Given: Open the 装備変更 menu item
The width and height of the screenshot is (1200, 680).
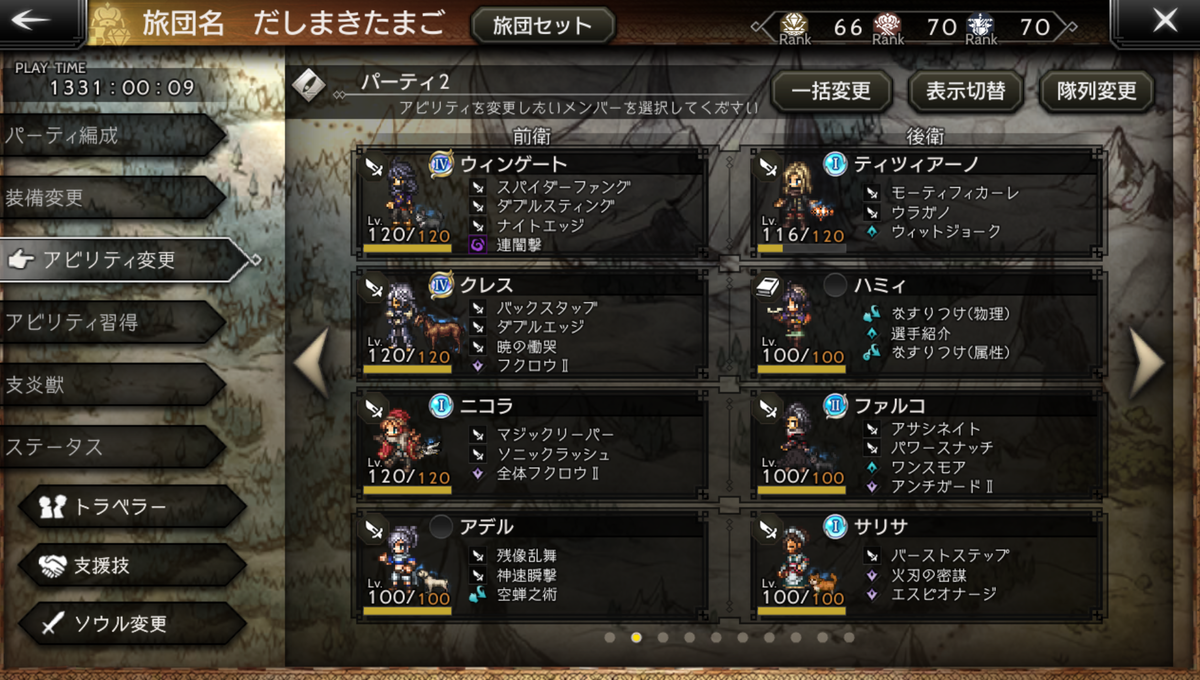Looking at the screenshot, I should coord(110,197).
